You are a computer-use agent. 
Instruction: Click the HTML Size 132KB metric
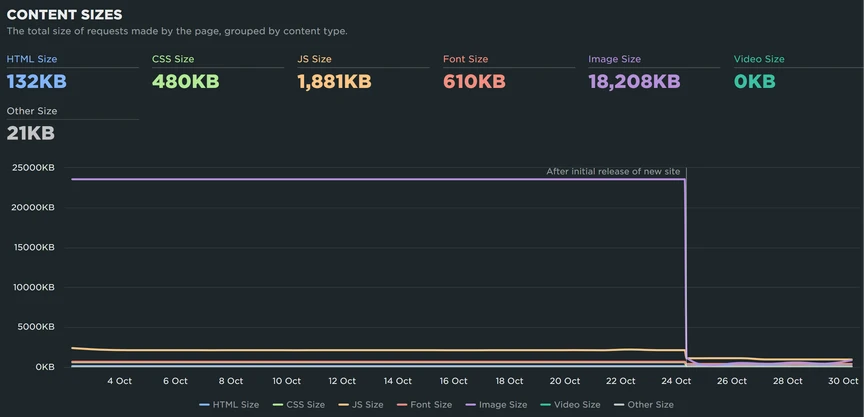[36, 82]
